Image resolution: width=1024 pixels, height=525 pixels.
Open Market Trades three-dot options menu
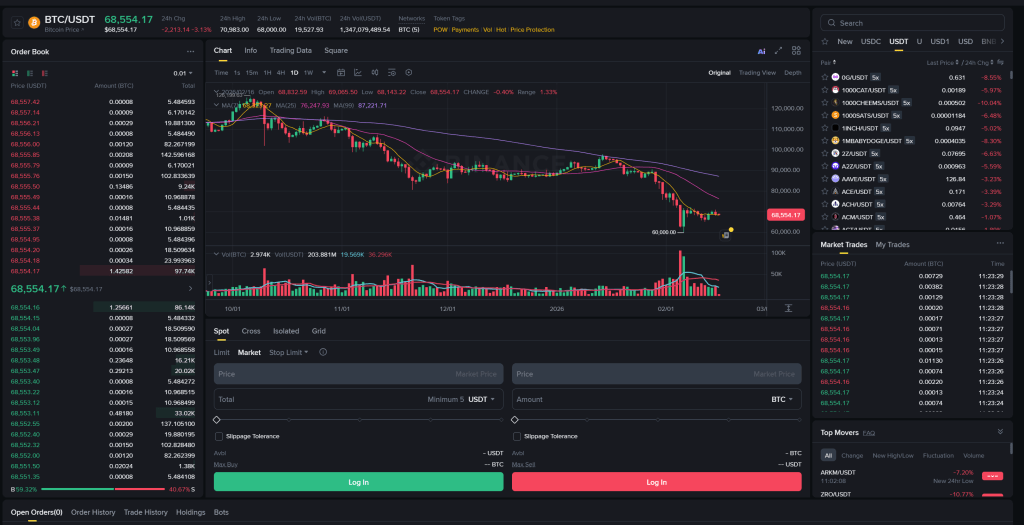(x=1000, y=244)
